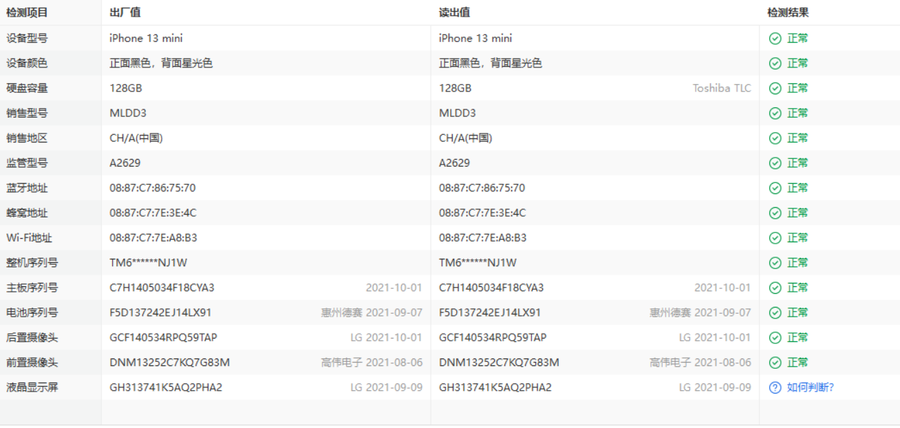
Task: Click the Toshiba TLC storage note
Action: pos(722,88)
